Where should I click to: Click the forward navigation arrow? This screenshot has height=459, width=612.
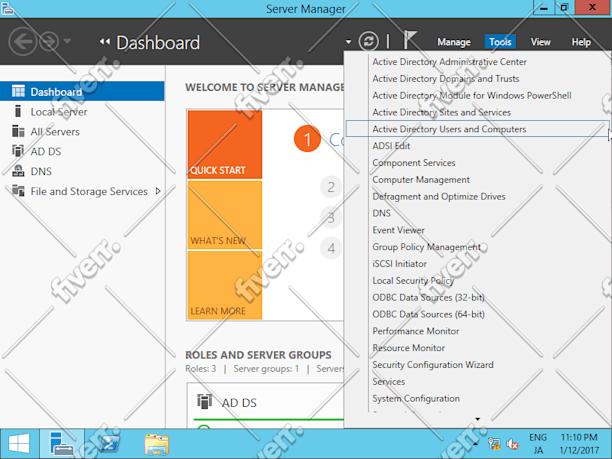point(49,41)
